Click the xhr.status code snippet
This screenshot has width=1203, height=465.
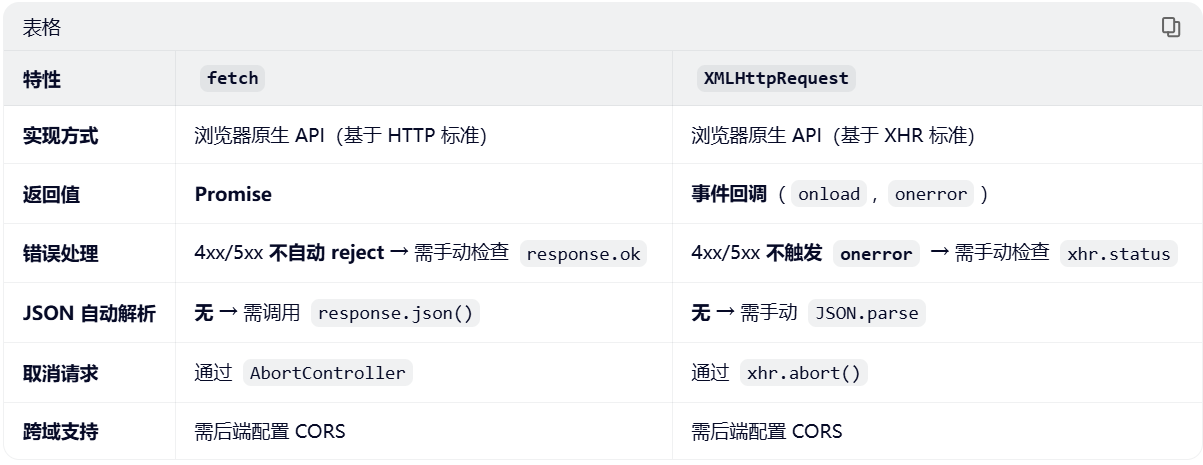[1118, 253]
